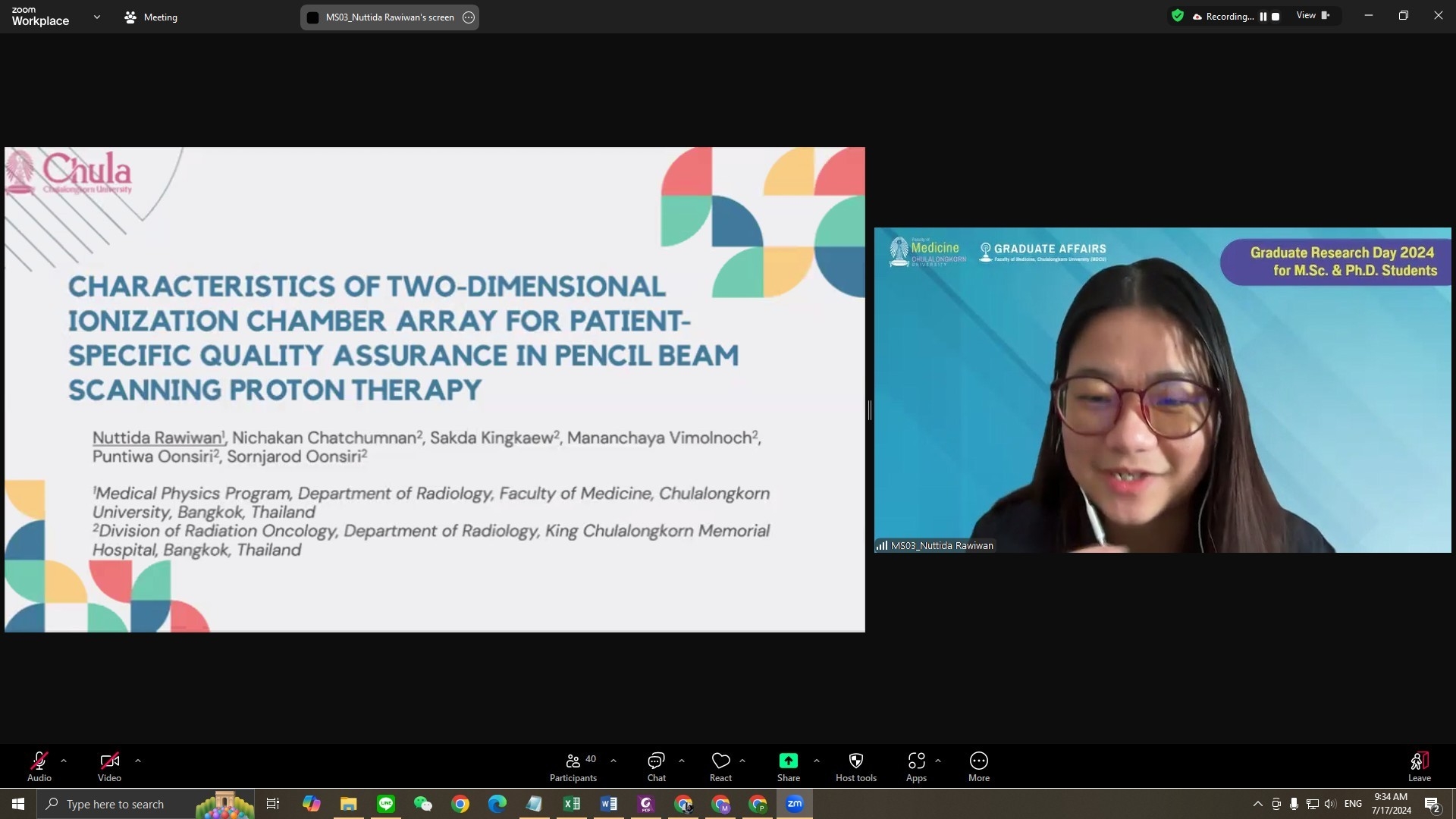Image resolution: width=1456 pixels, height=819 pixels.
Task: Open Zoom Workplace dropdown chevron
Action: coord(96,17)
